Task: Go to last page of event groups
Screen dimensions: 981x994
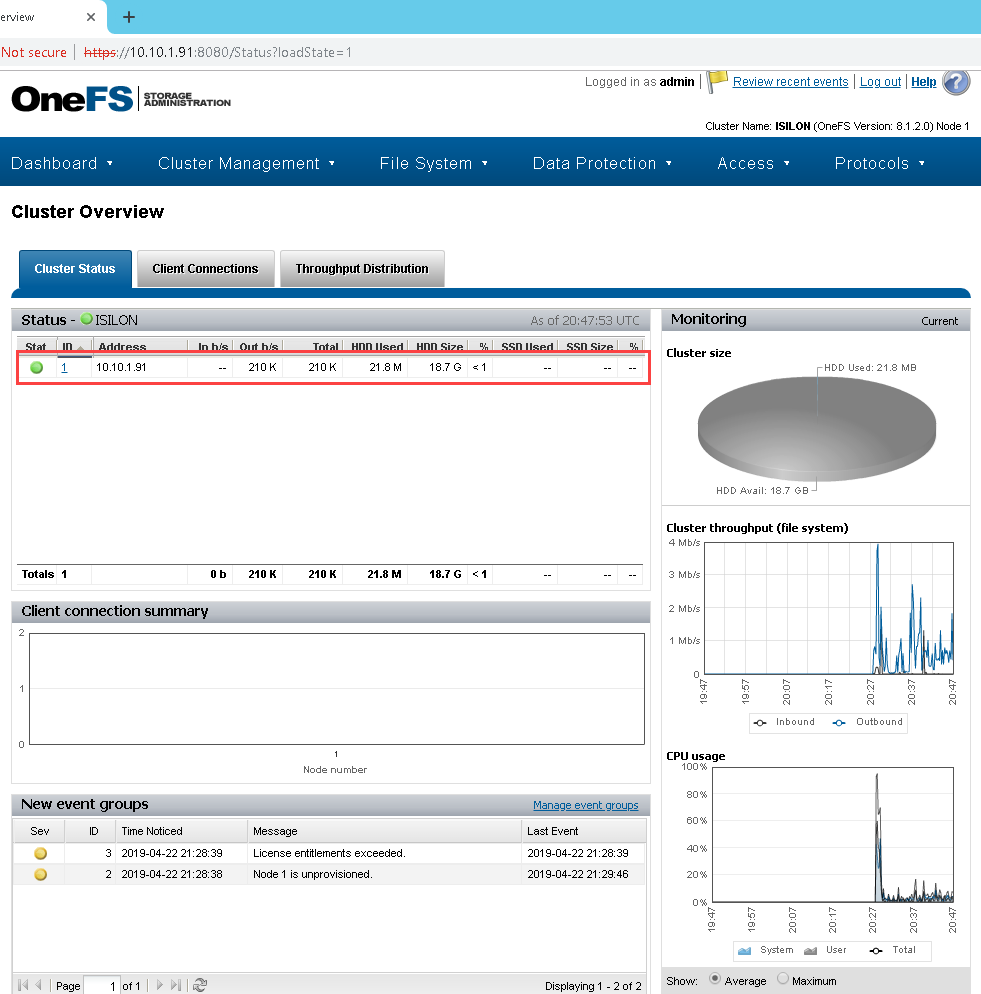Action: 176,985
